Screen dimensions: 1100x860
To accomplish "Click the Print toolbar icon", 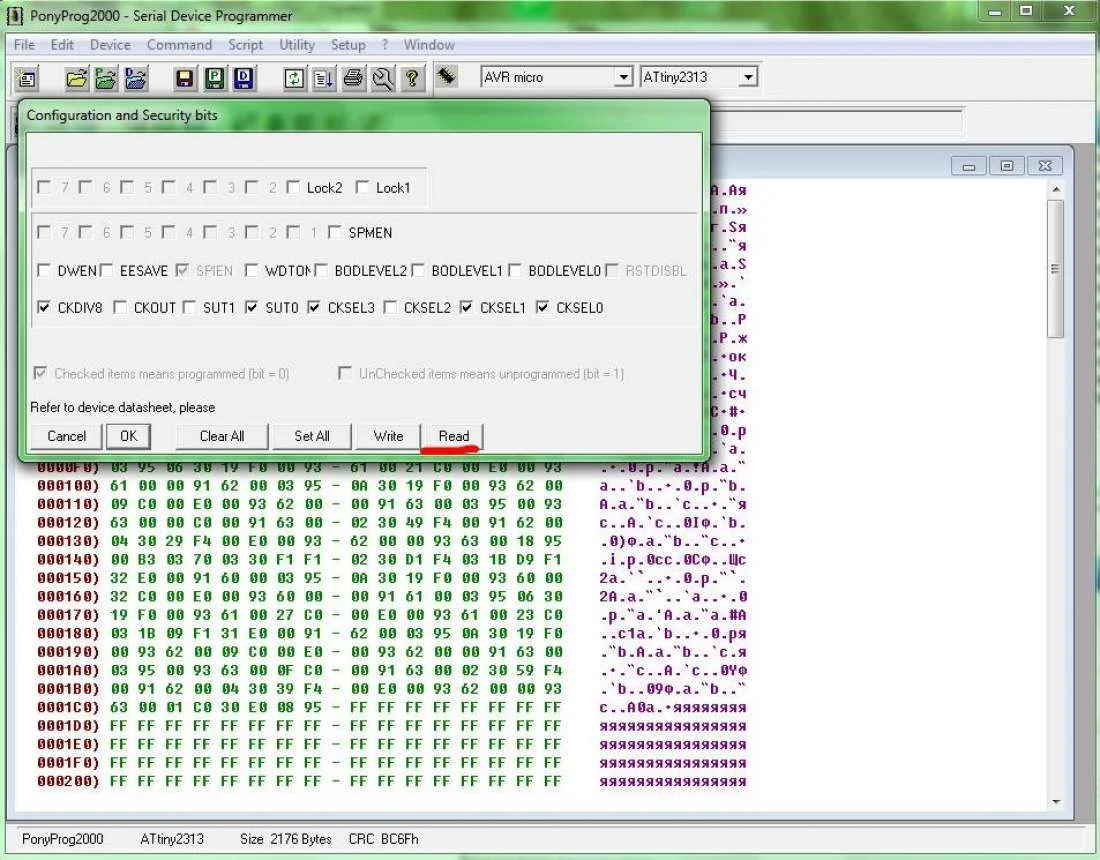I will point(353,78).
